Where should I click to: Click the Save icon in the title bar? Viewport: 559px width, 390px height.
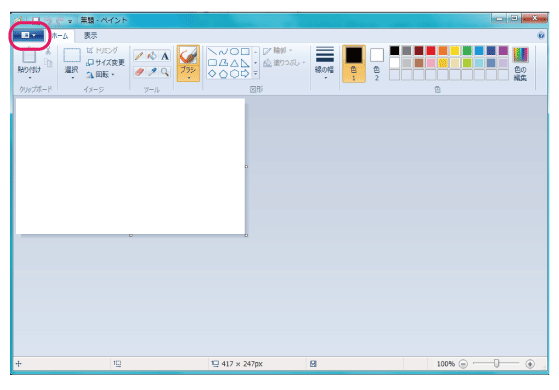coord(36,20)
